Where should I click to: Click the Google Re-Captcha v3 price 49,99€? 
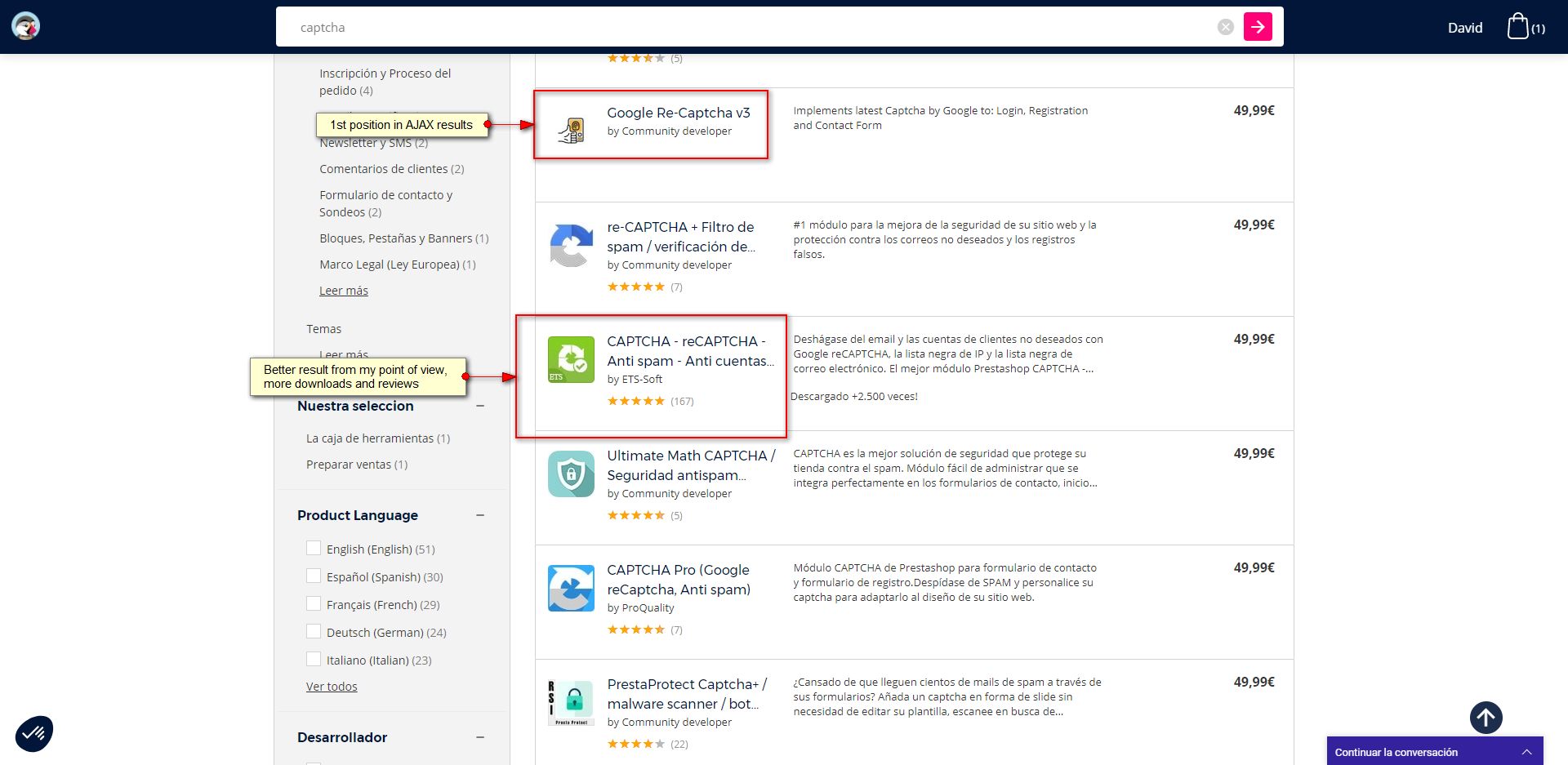(x=1254, y=111)
